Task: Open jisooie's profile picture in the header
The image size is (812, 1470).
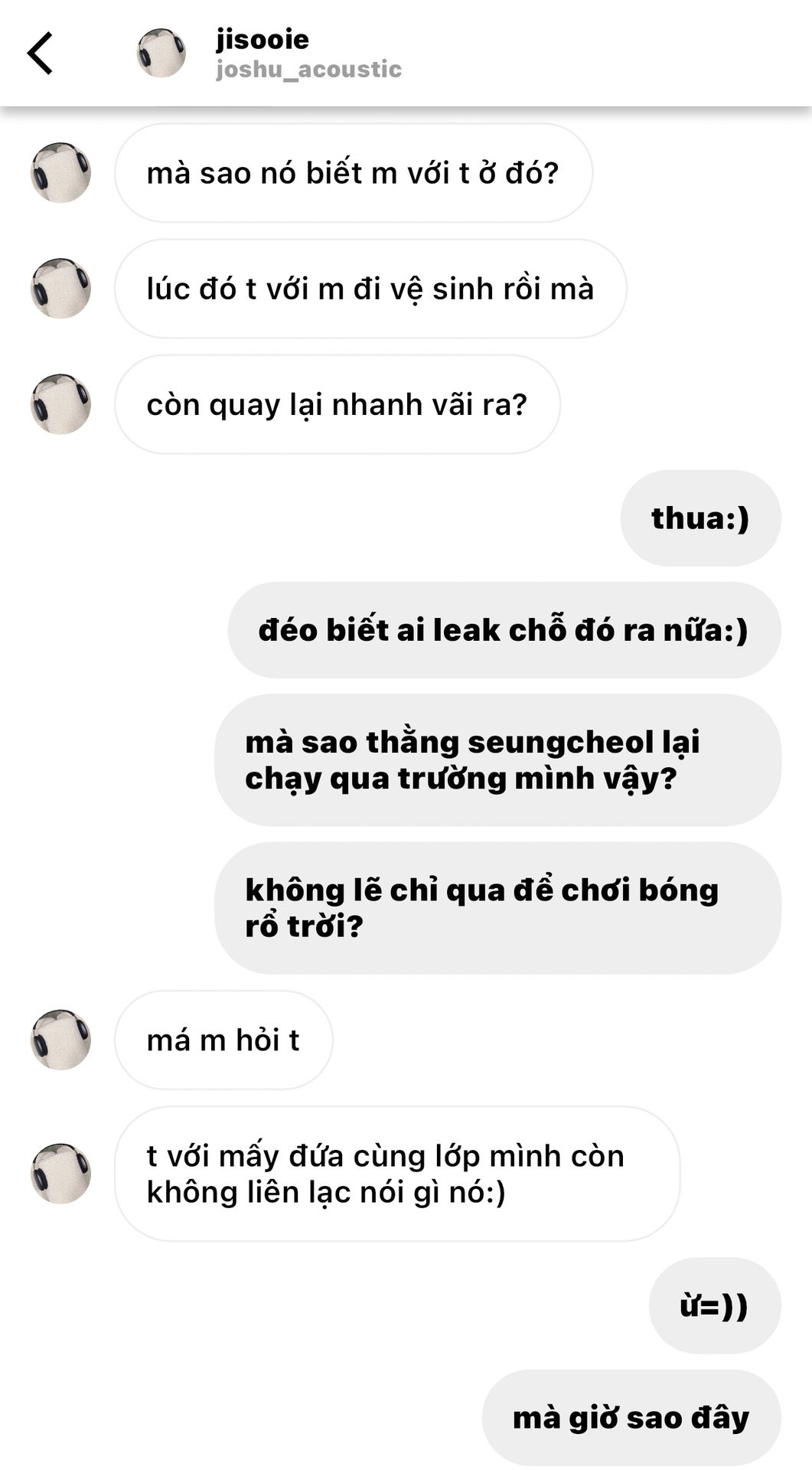Action: click(x=161, y=54)
